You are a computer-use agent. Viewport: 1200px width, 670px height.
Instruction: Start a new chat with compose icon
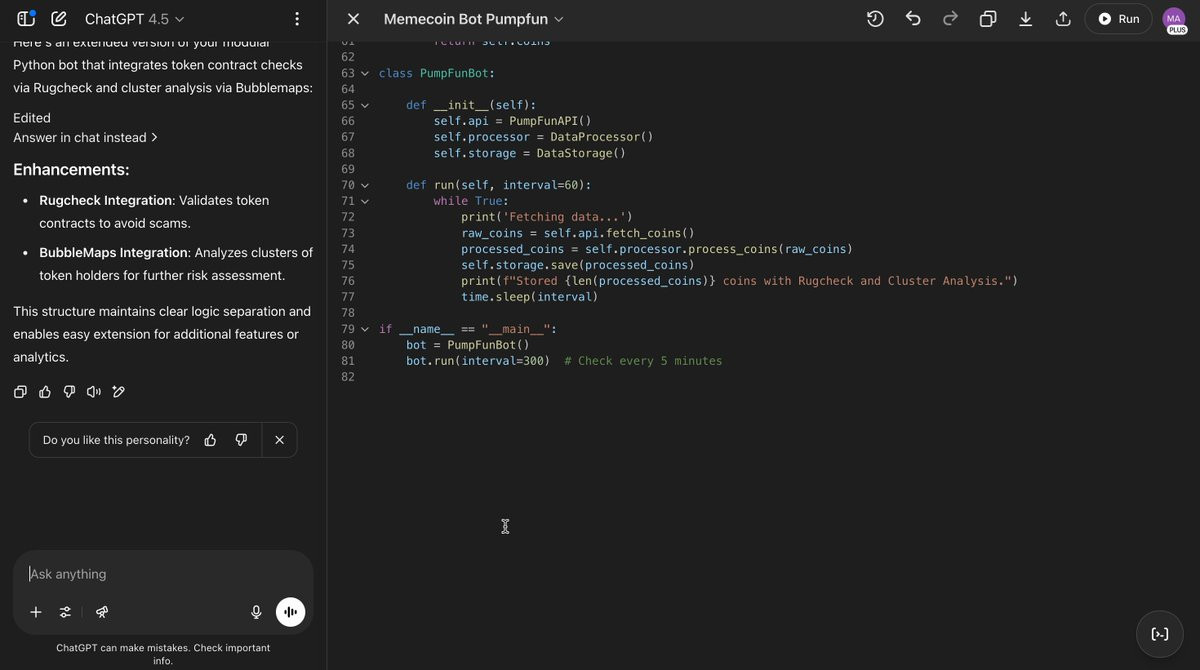click(59, 19)
